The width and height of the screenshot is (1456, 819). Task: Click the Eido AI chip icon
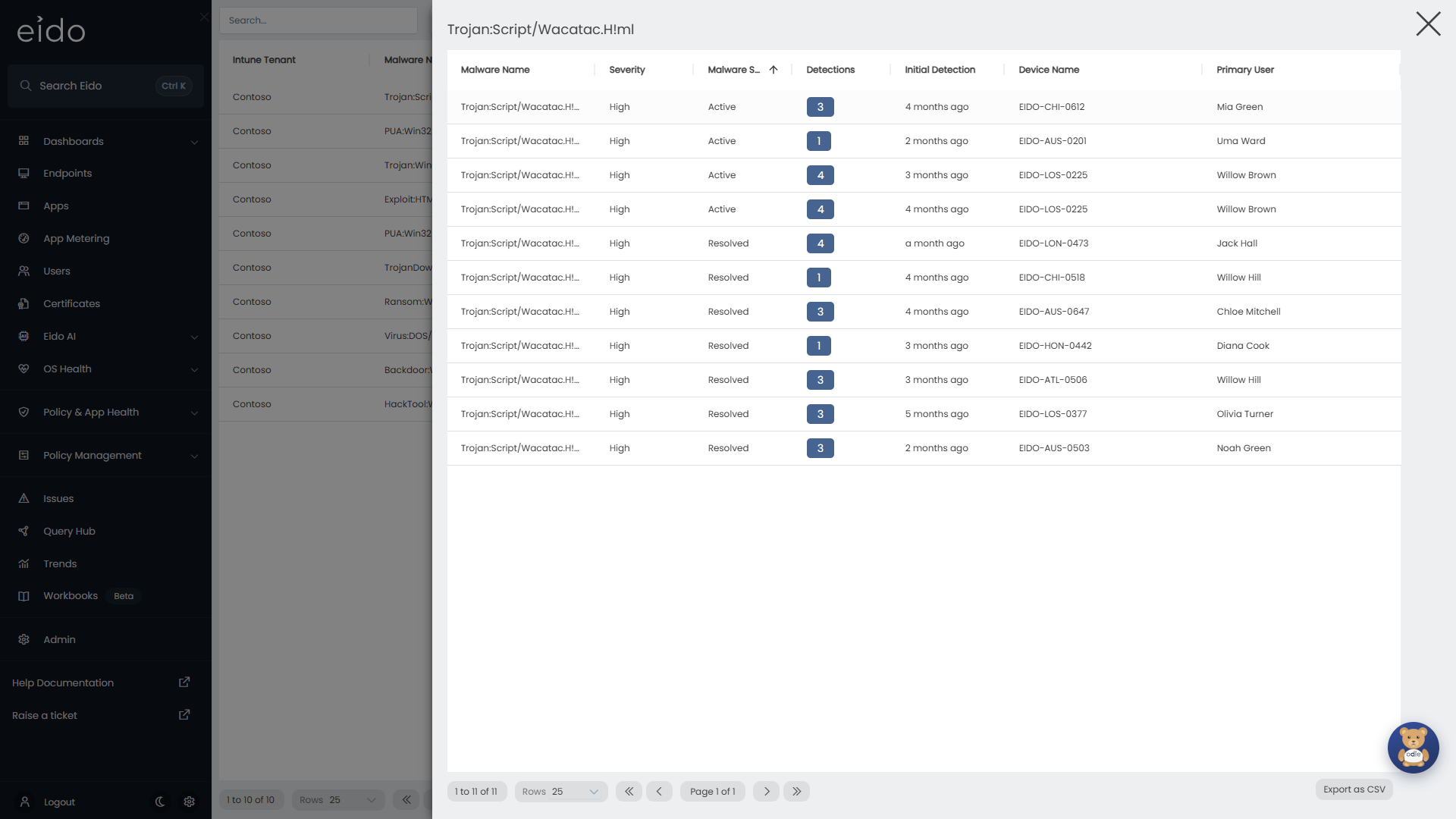24,337
